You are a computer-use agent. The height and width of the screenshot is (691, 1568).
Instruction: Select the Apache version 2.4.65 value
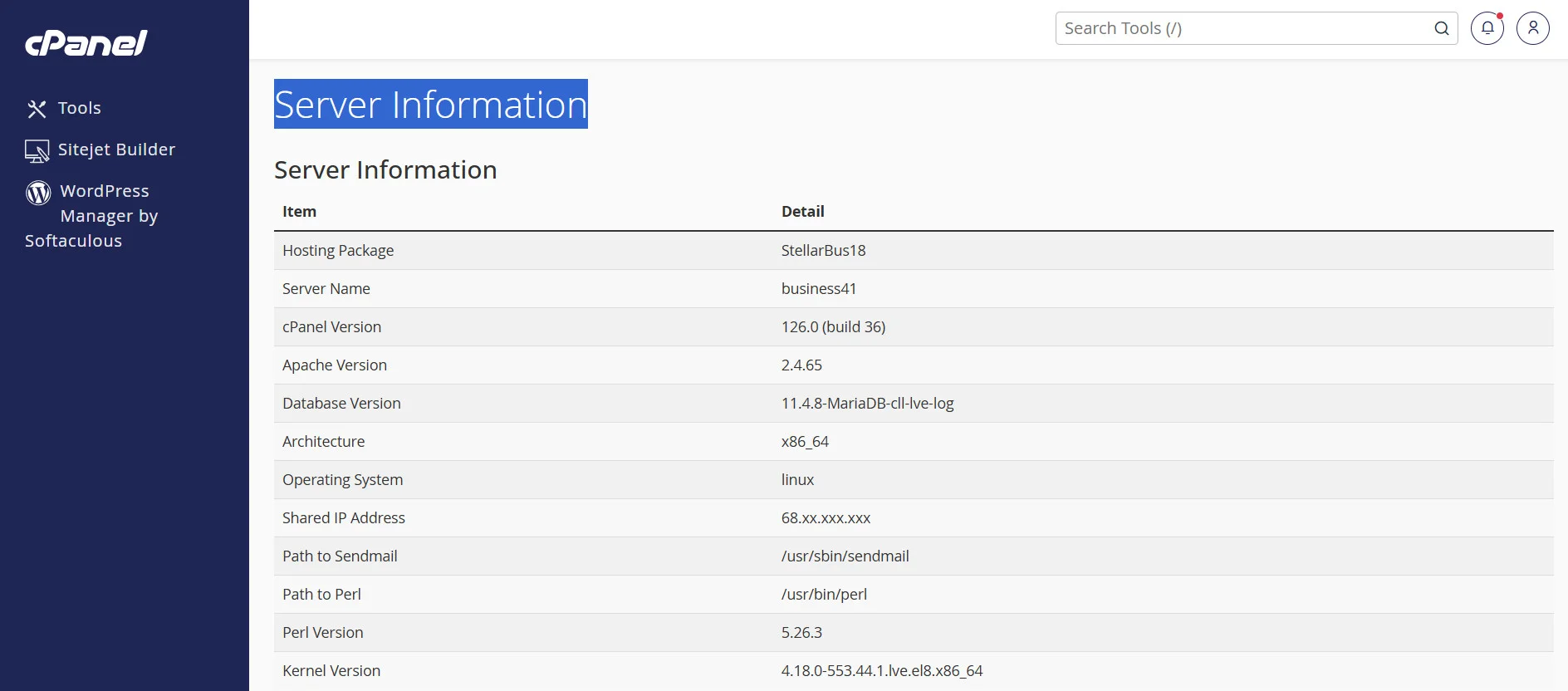pyautogui.click(x=801, y=365)
